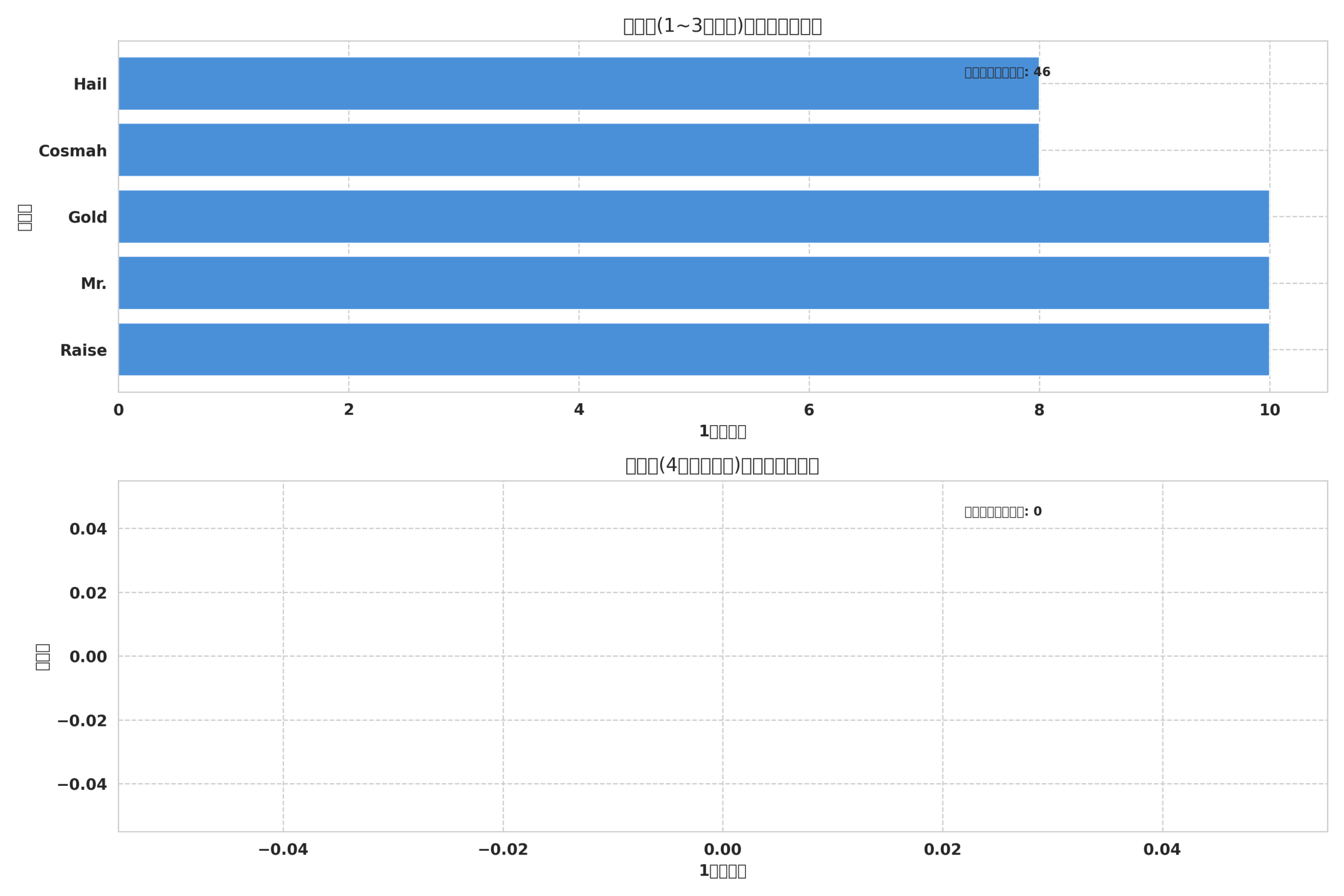Click the Hail bar in top chart
This screenshot has width=1344, height=896.
[x=578, y=83]
